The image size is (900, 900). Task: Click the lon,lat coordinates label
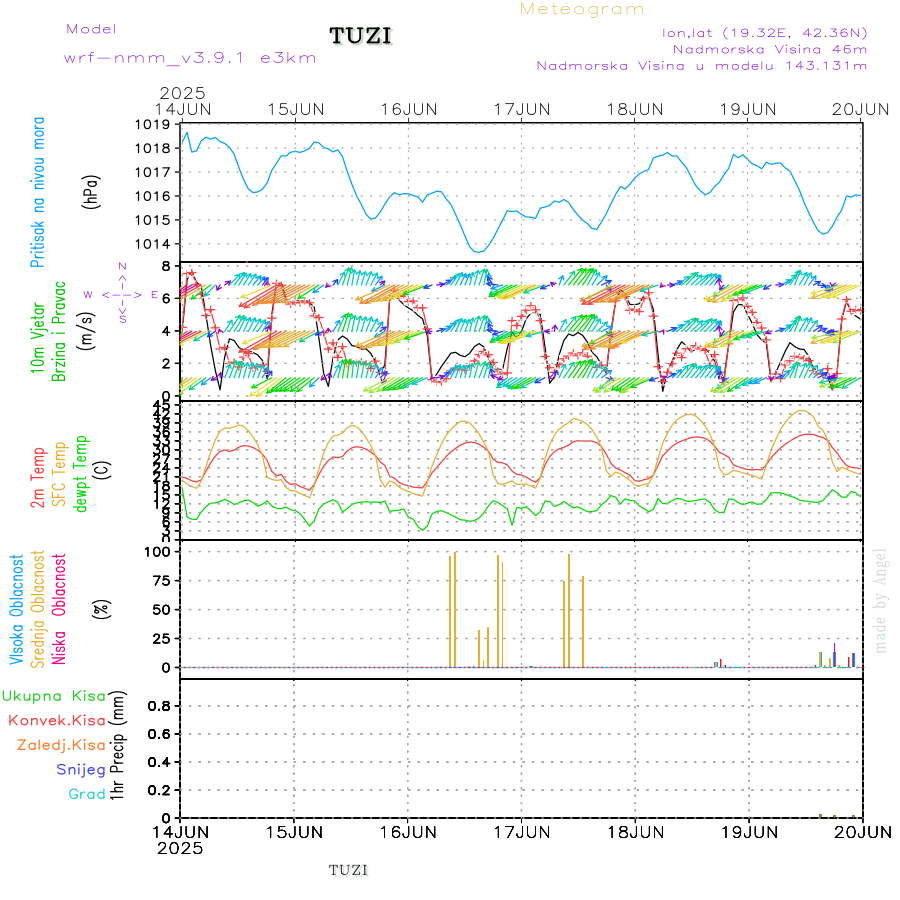click(x=764, y=32)
